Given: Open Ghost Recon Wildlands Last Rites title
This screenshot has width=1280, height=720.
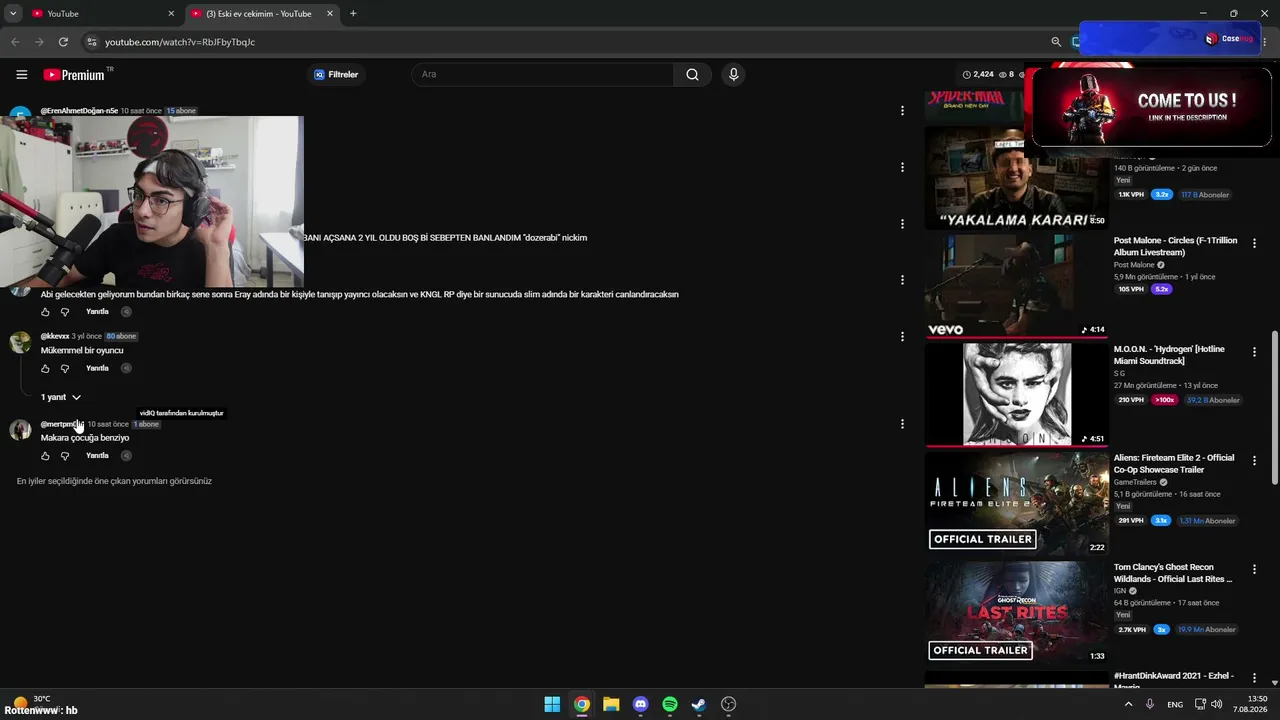Looking at the screenshot, I should (1173, 573).
